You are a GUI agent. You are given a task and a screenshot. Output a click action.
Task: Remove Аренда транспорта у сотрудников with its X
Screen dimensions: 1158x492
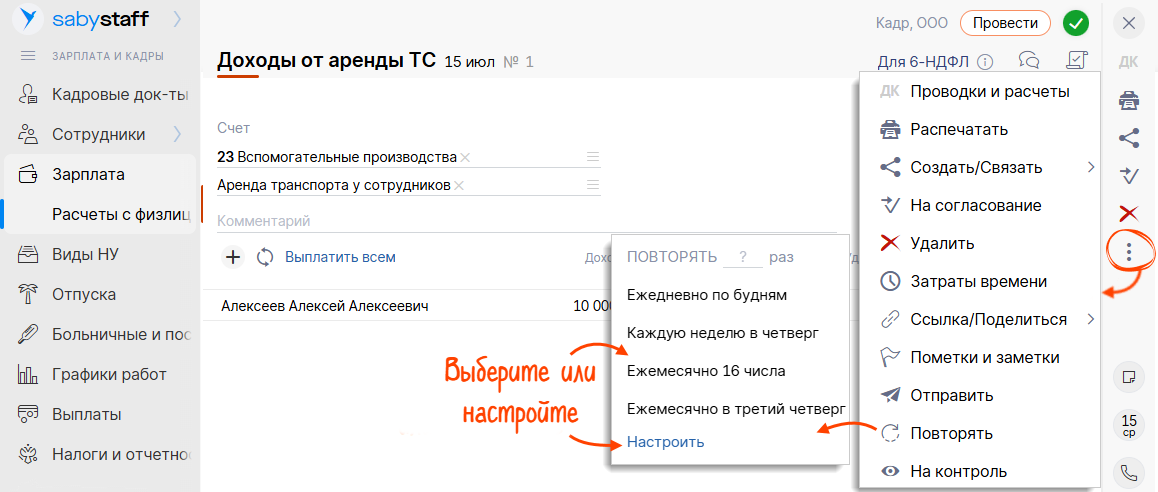(459, 185)
